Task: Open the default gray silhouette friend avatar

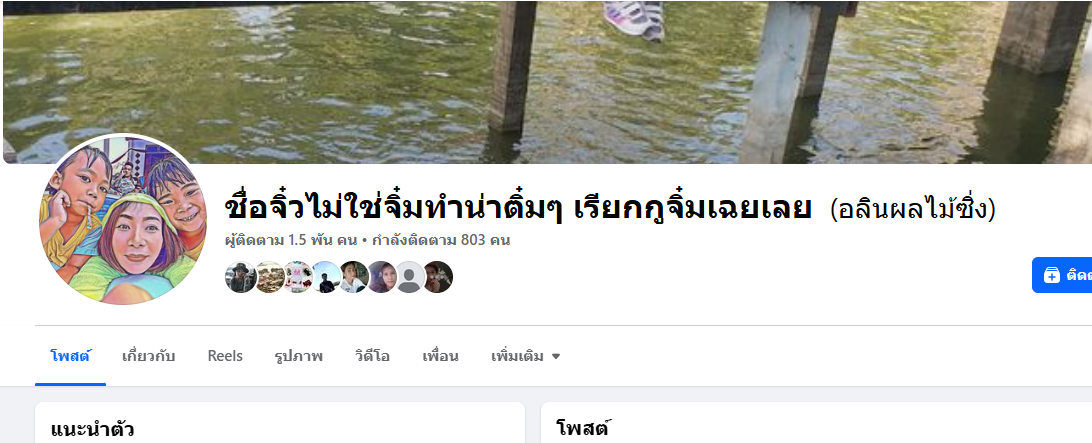Action: click(x=410, y=277)
